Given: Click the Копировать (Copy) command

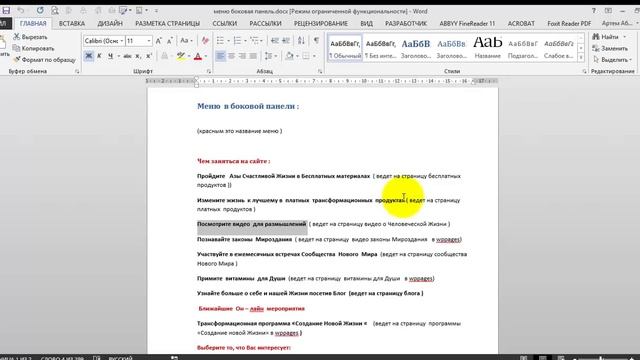Looking at the screenshot, I should pos(33,49).
